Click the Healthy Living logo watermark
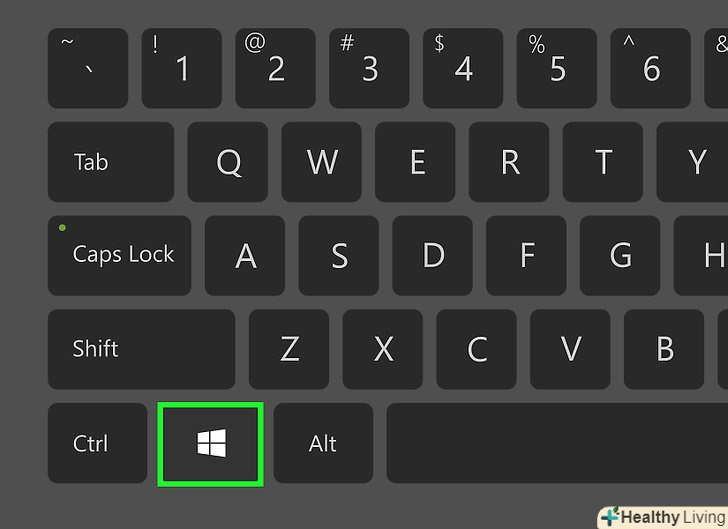728x529 pixels. pos(663,517)
